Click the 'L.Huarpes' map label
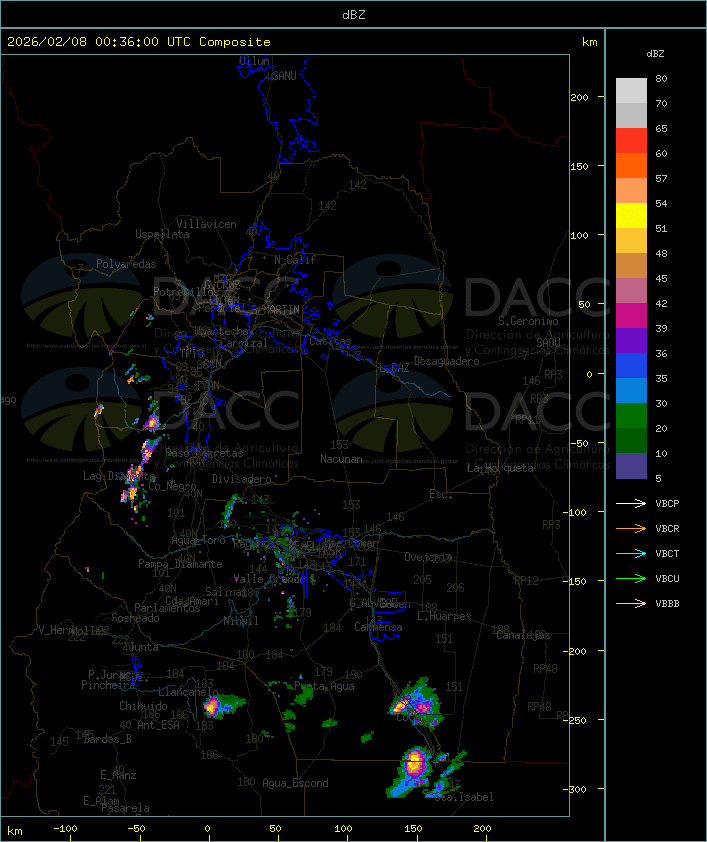This screenshot has width=707, height=842. tap(444, 616)
